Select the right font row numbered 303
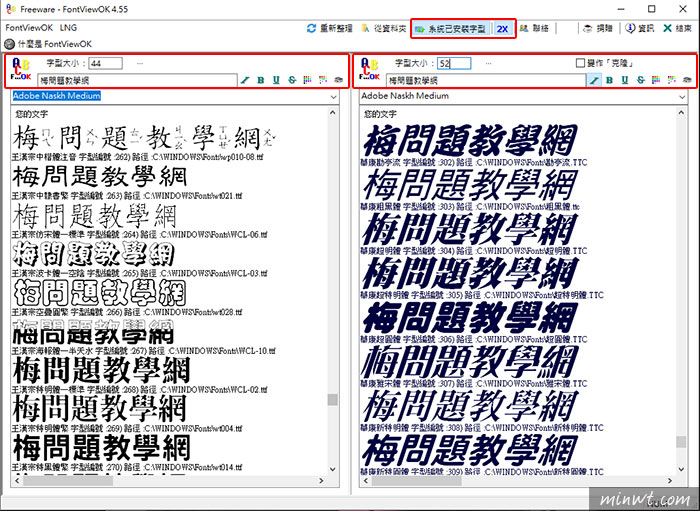Screen dimensions: 700x511 pos(470,190)
